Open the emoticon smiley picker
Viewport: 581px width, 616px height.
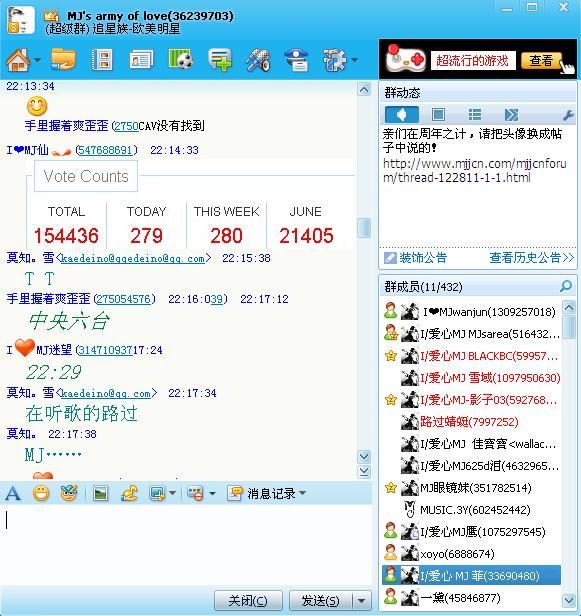pos(41,493)
